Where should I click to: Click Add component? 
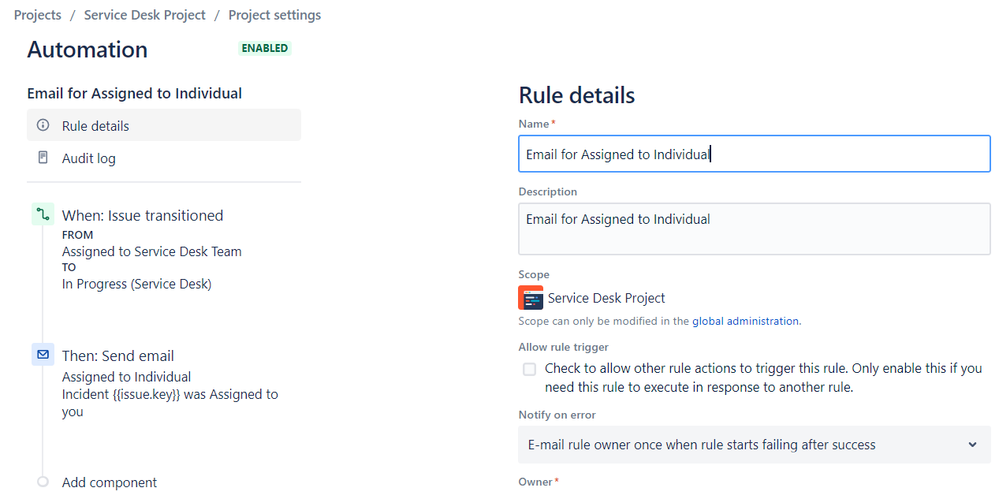point(109,482)
